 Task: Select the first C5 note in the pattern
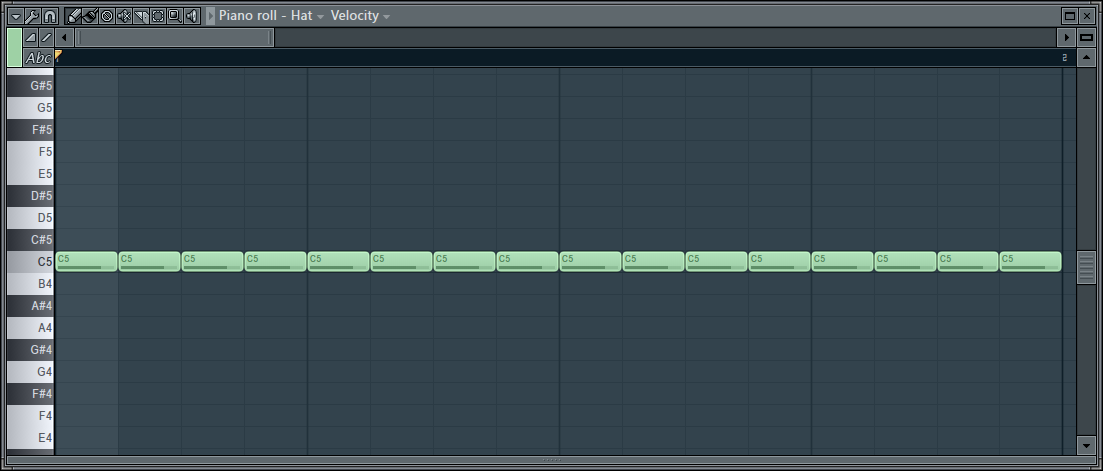coord(87,262)
